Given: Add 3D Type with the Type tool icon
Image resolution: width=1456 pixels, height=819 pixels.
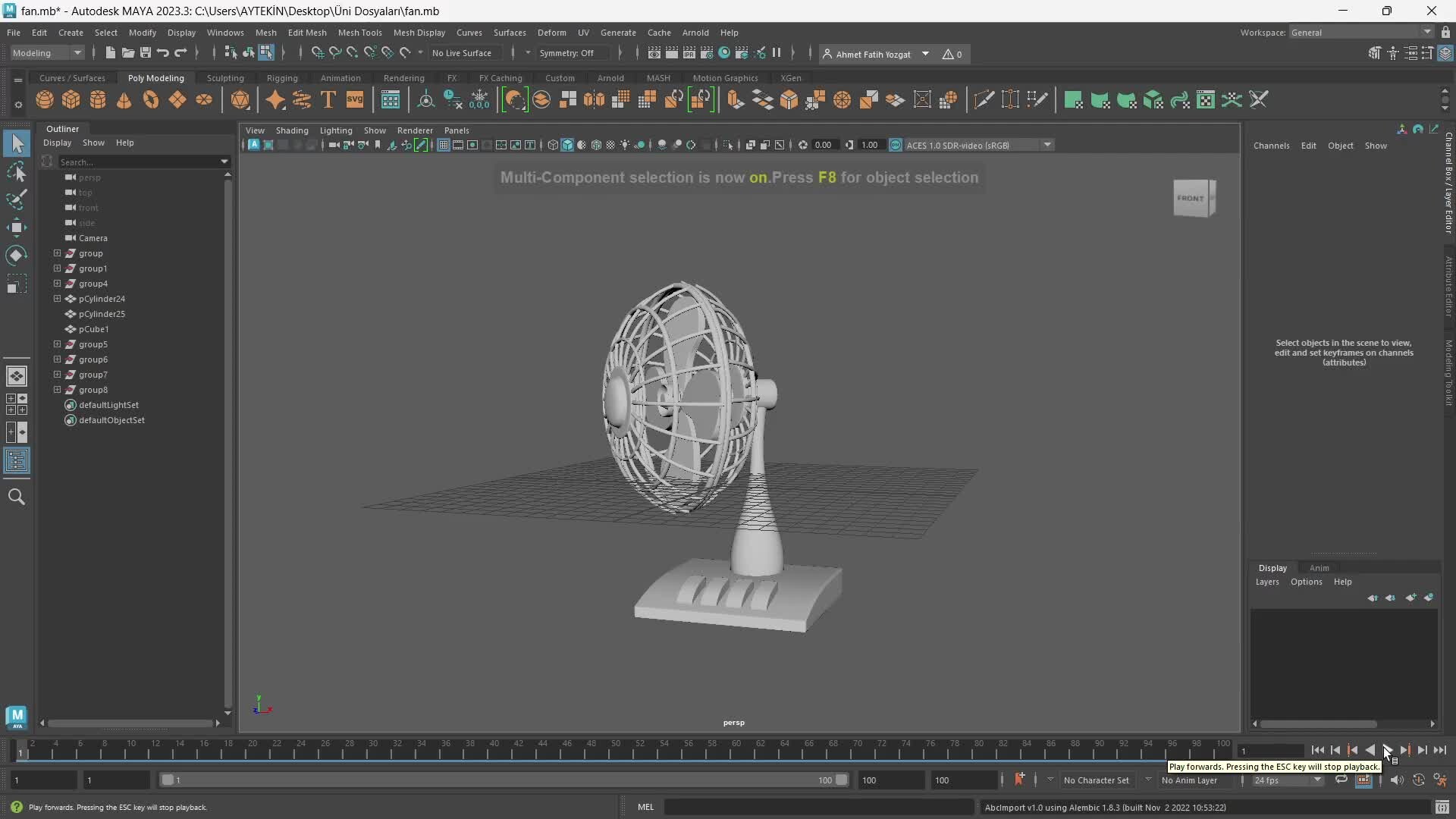Looking at the screenshot, I should [328, 99].
